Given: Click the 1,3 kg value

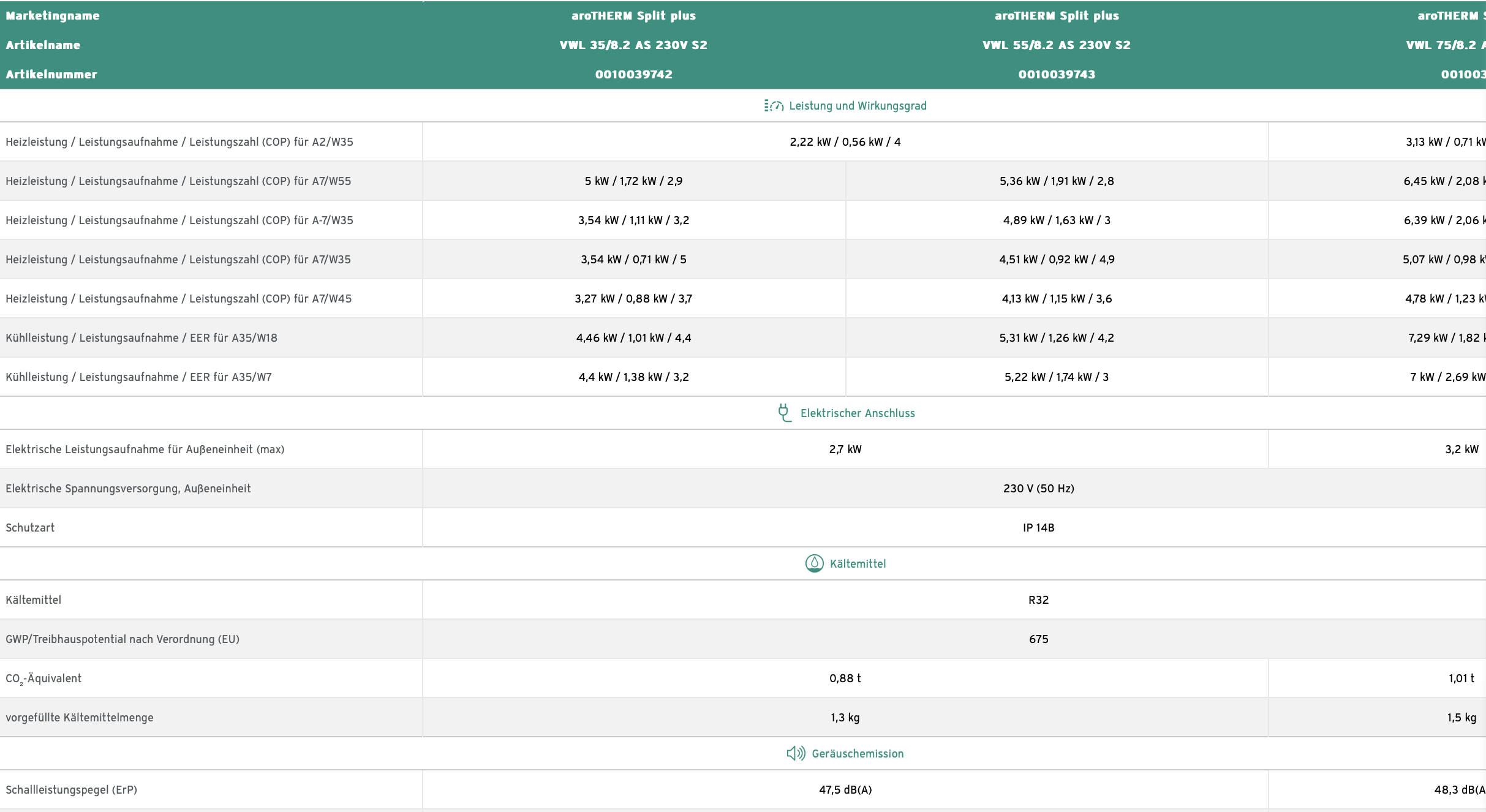Looking at the screenshot, I should 845,718.
